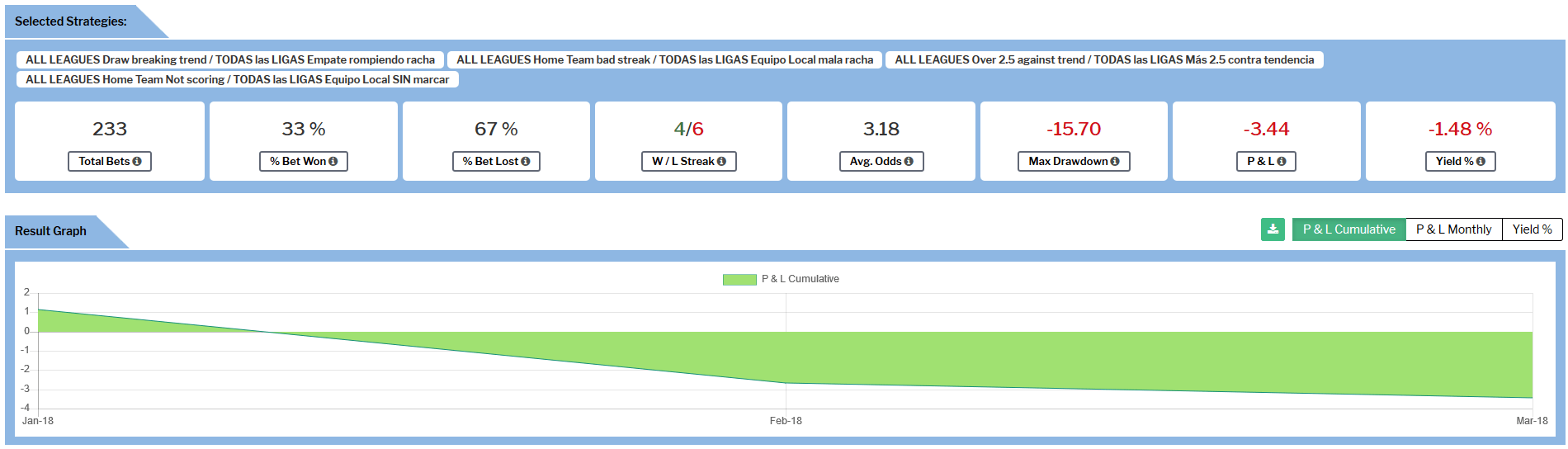Switch graph to Yield % view
The image size is (1568, 449).
click(1532, 229)
